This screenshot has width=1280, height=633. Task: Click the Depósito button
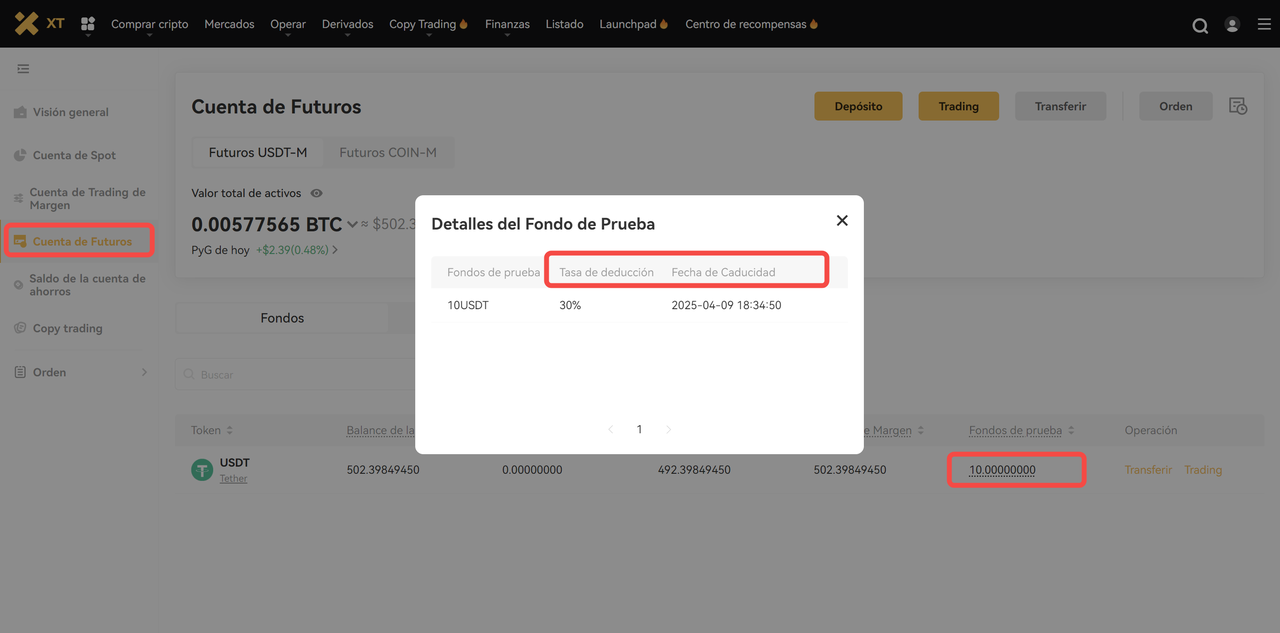[x=858, y=106]
